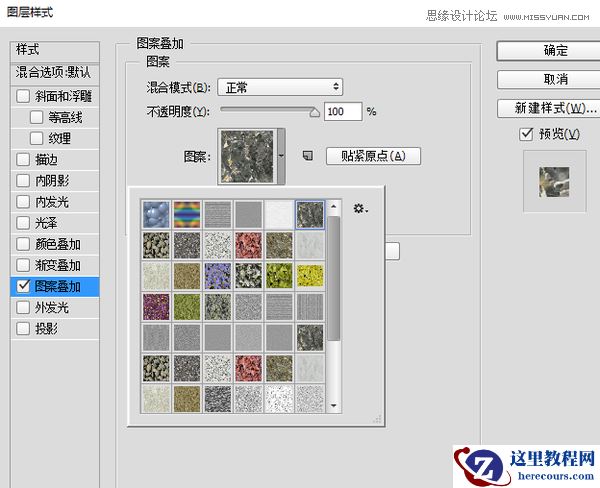
Task: Choose the purple flowers pattern swatch
Action: [x=218, y=276]
